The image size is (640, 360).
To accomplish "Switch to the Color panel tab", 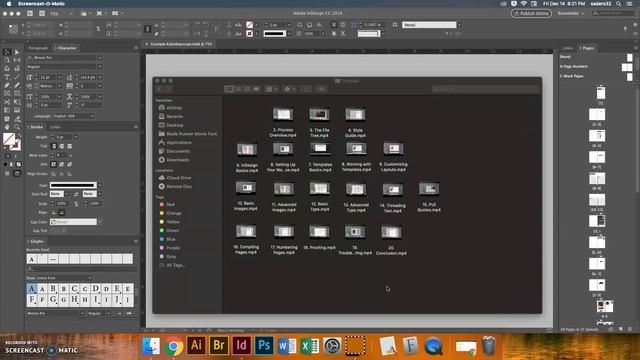I will point(55,127).
